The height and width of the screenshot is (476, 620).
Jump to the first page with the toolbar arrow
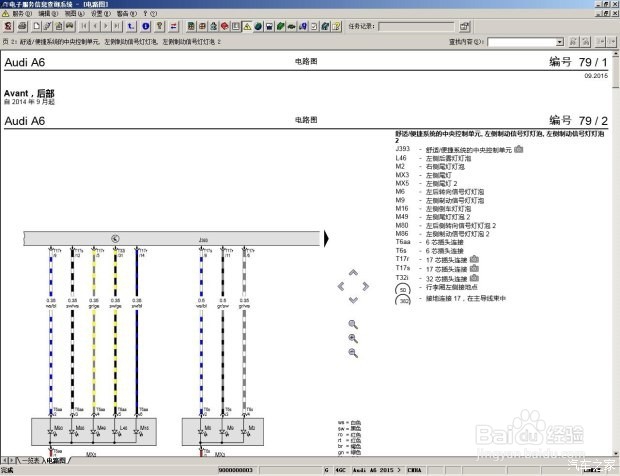tap(84, 26)
